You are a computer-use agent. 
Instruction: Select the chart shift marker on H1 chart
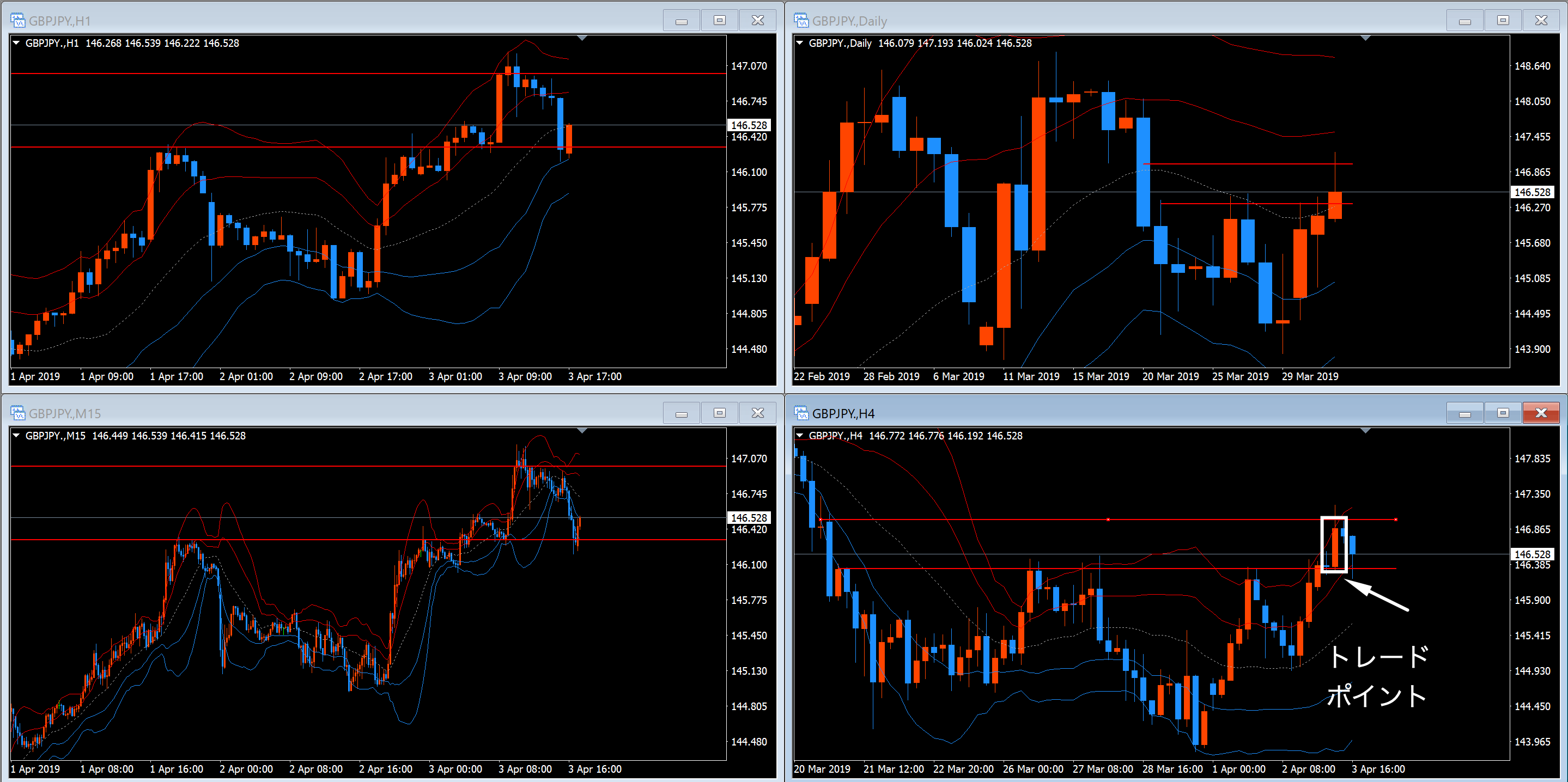pos(582,38)
